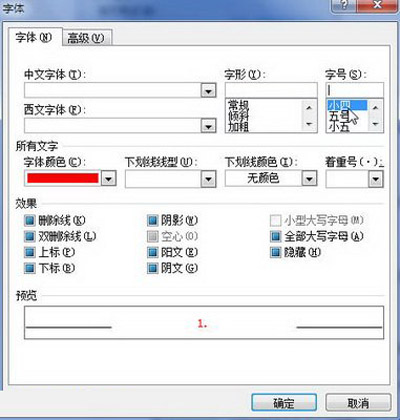This screenshot has height=420, width=400.
Task: Confirm with the 确定 button
Action: click(x=284, y=403)
